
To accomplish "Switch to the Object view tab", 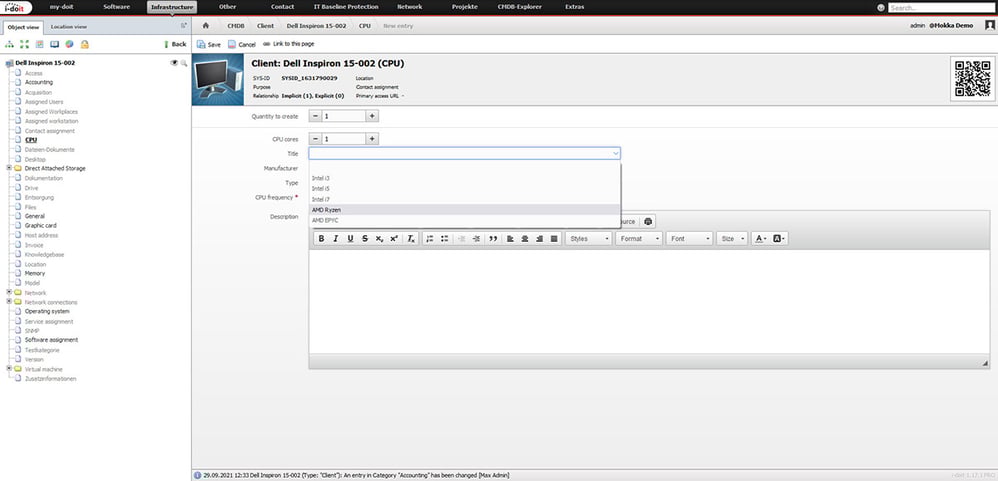I will pyautogui.click(x=23, y=27).
